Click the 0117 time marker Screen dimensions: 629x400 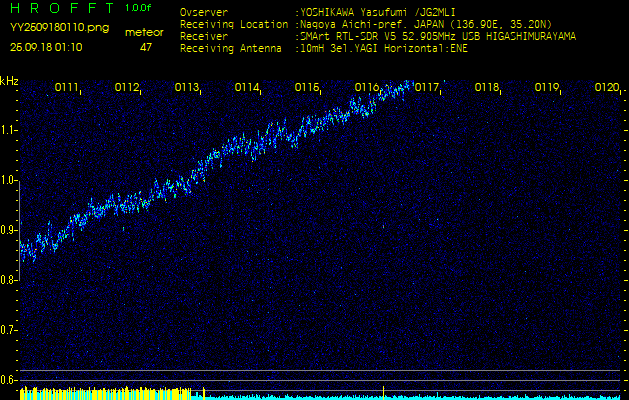[x=427, y=88]
